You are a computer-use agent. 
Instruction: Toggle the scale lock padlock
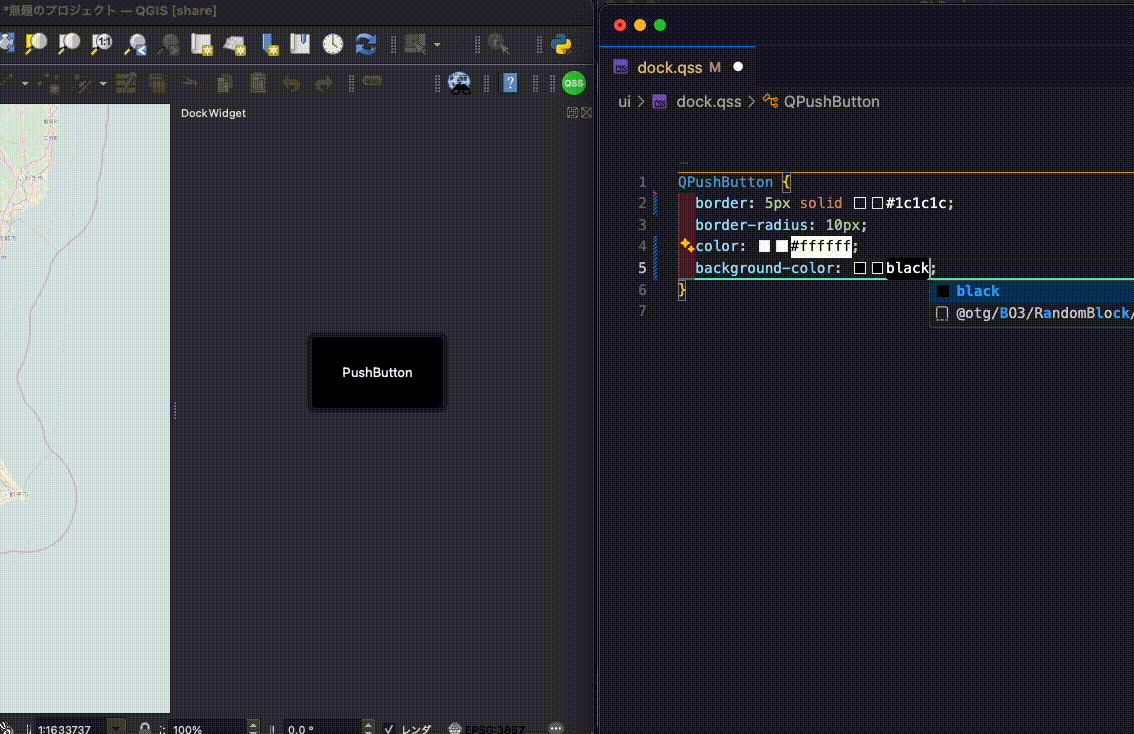click(x=145, y=728)
